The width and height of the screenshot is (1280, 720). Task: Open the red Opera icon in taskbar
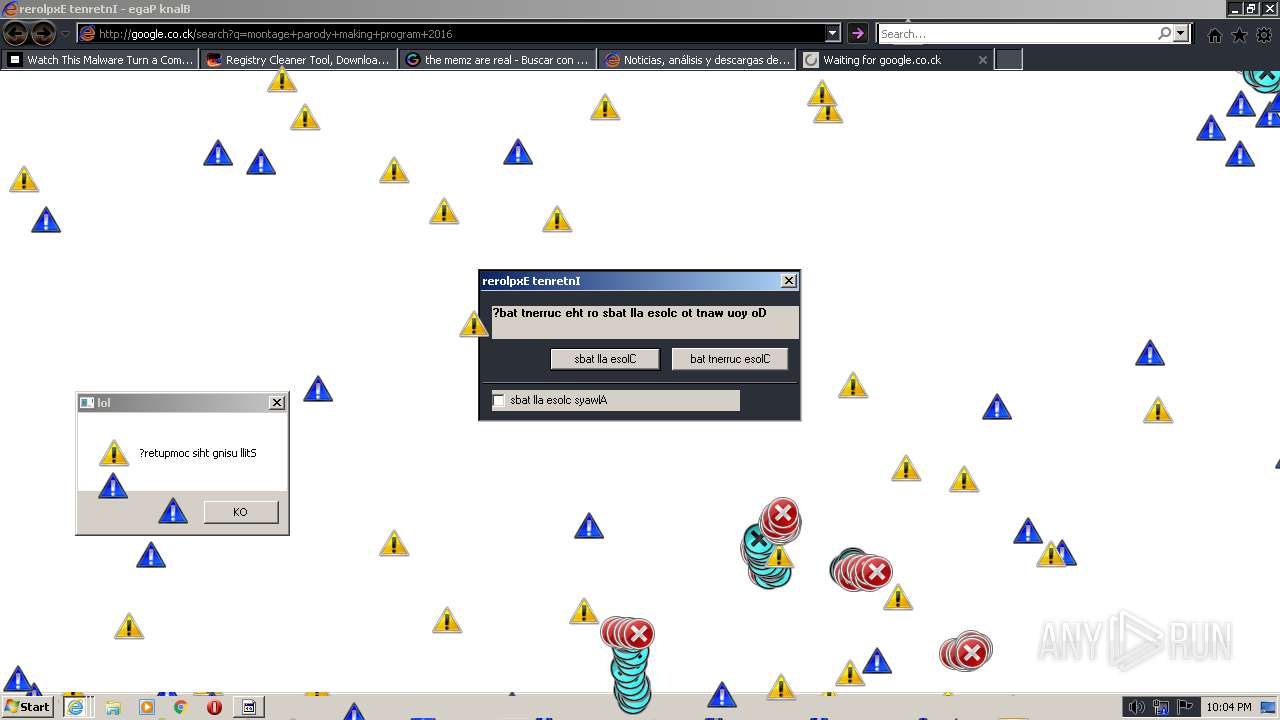click(214, 707)
